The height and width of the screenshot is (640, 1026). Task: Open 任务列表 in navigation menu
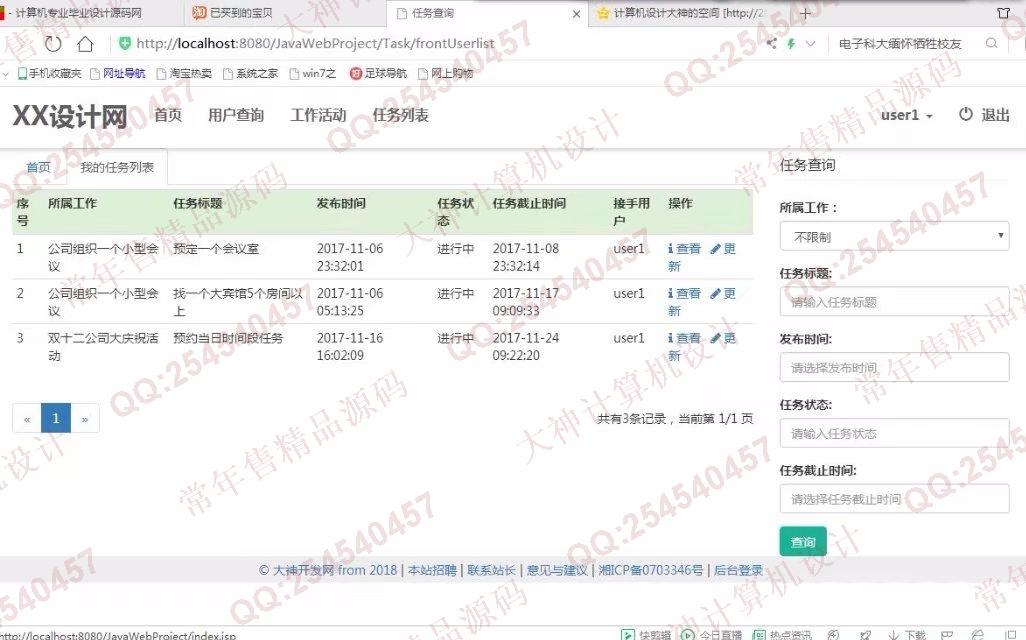pos(400,115)
